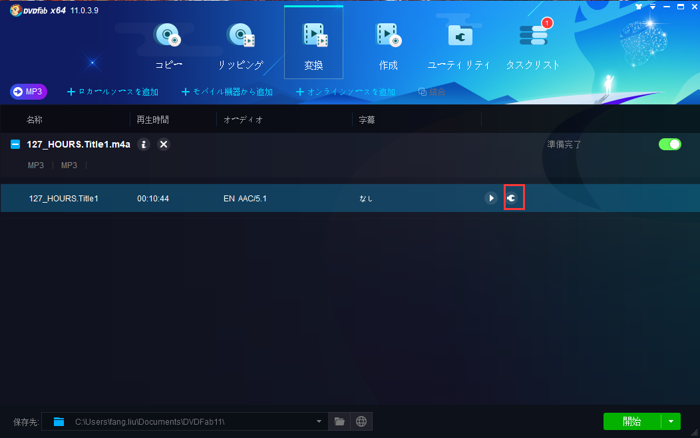700x438 pixels.
Task: Click the EN AAC/5.1 audio entry
Action: coord(245,199)
